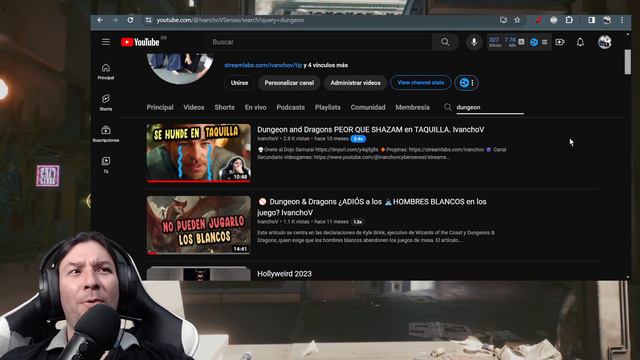Go to Principal in the sidebar
The image size is (640, 360).
[106, 71]
